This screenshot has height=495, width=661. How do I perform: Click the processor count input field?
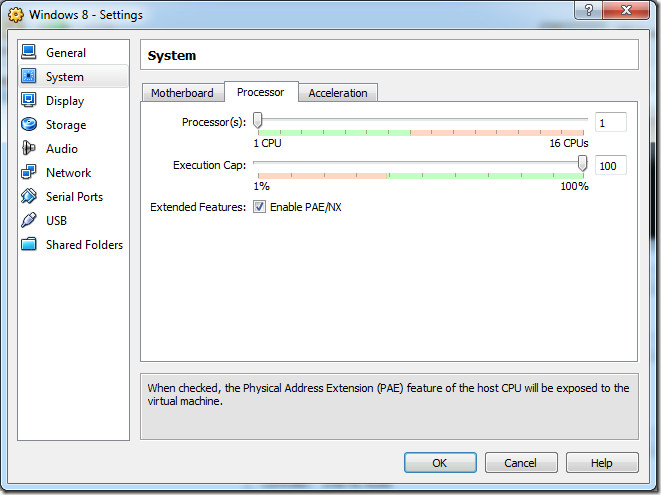tap(610, 123)
